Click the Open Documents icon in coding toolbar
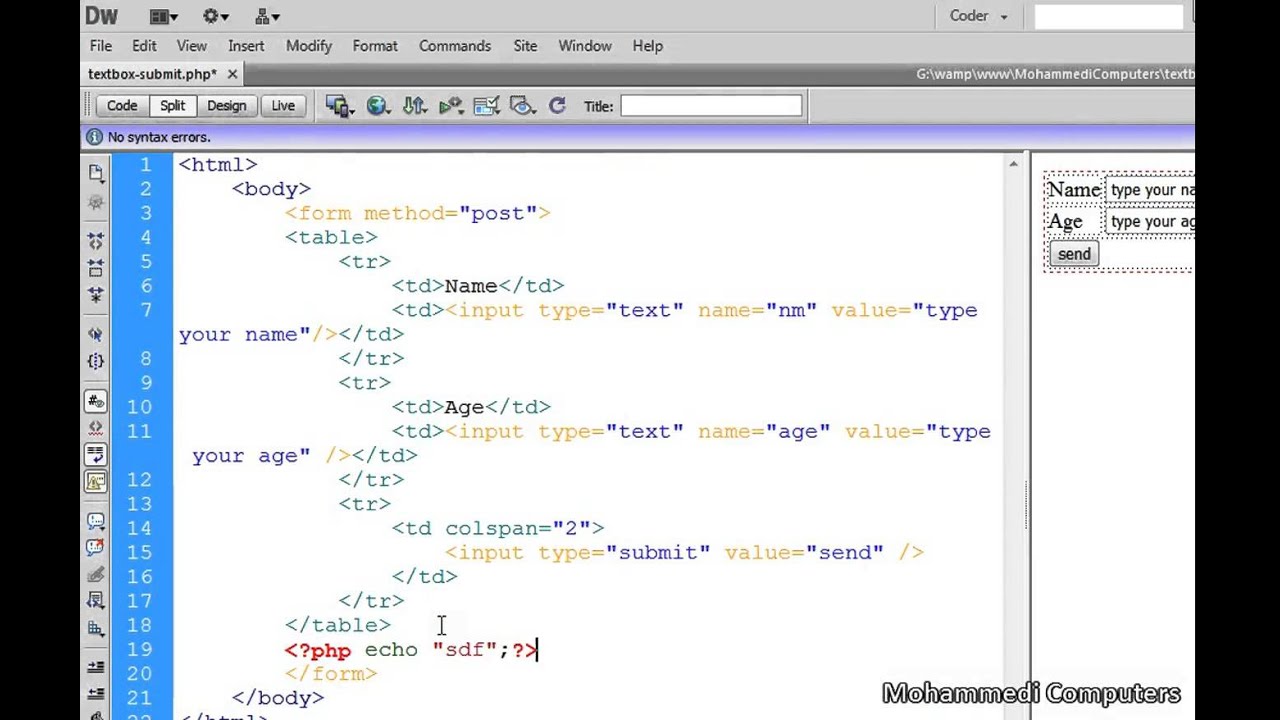This screenshot has width=1280, height=720. pos(96,173)
